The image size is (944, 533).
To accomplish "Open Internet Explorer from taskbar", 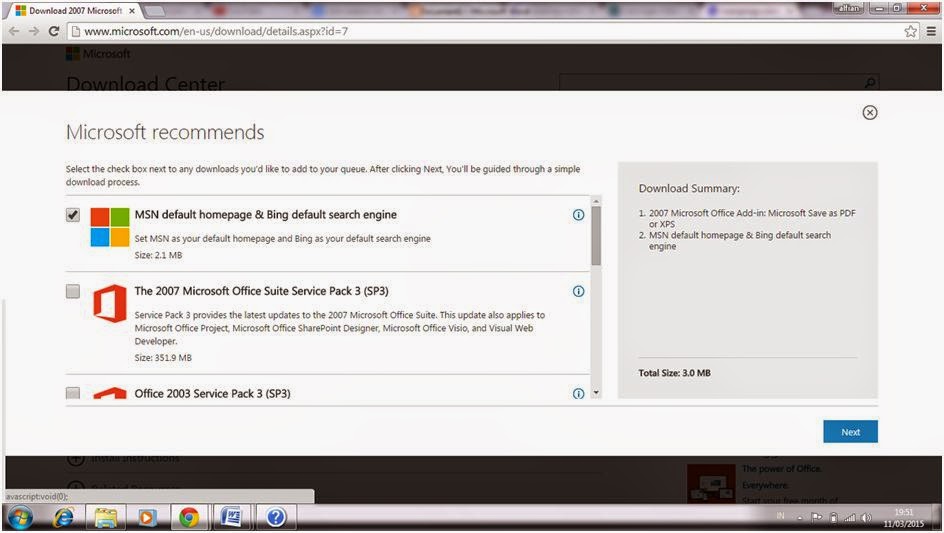I will click(x=64, y=517).
